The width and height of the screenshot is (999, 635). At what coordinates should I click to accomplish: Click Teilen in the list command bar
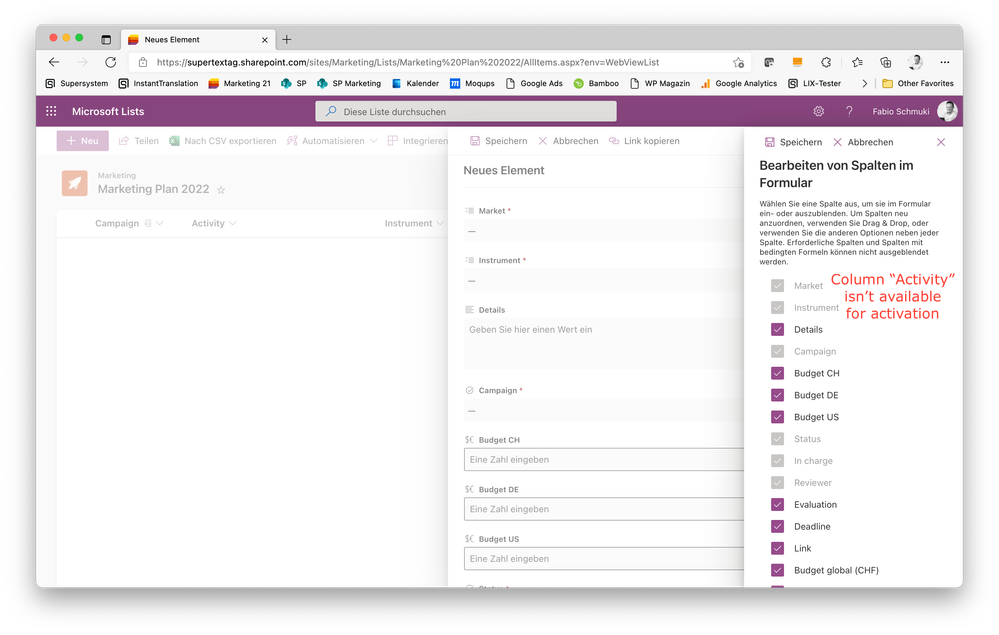point(139,141)
